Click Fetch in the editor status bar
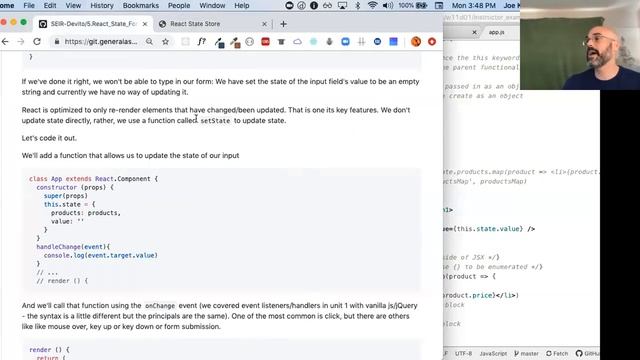This screenshot has height=360, width=640. pyautogui.click(x=557, y=353)
